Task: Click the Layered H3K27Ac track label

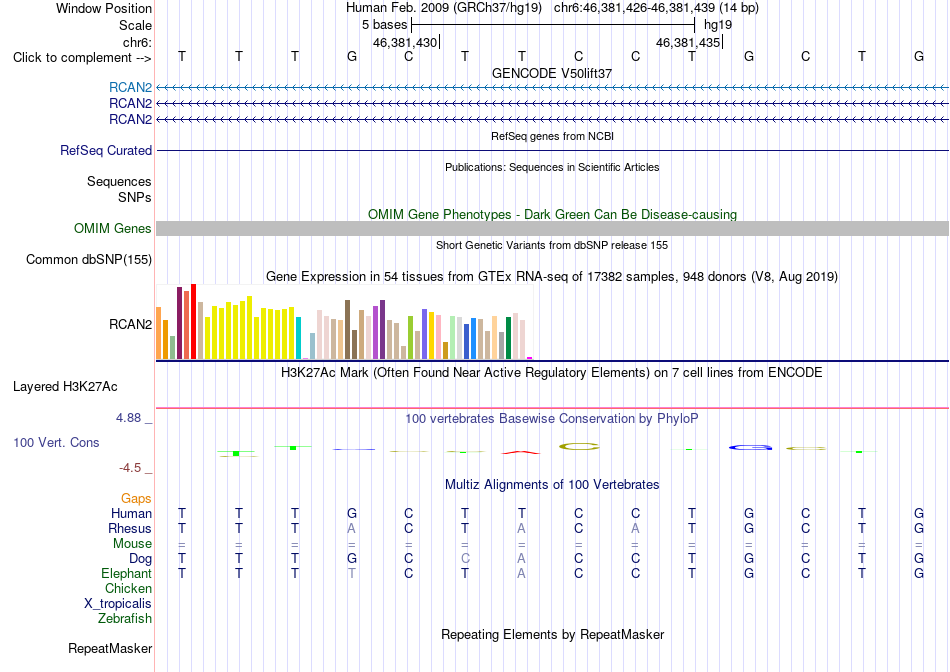Action: tap(65, 387)
